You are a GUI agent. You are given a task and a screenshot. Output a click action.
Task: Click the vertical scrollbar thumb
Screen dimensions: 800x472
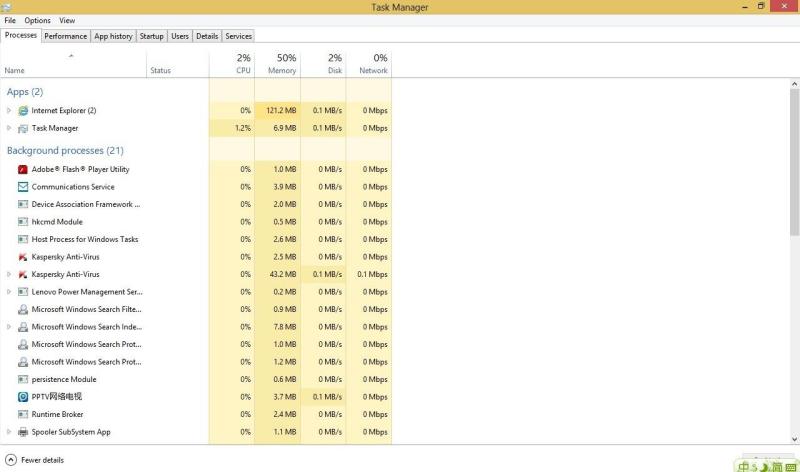[794, 162]
